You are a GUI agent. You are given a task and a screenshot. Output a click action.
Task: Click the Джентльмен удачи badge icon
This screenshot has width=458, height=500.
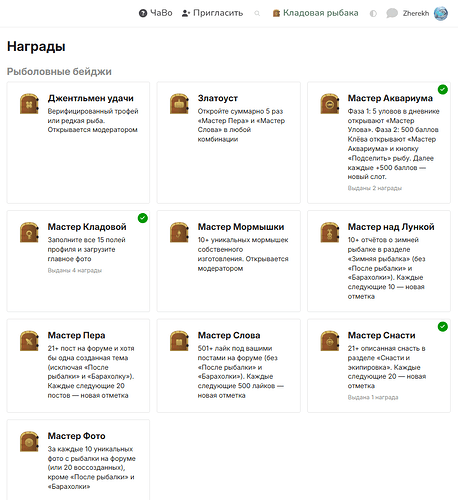coord(29,104)
